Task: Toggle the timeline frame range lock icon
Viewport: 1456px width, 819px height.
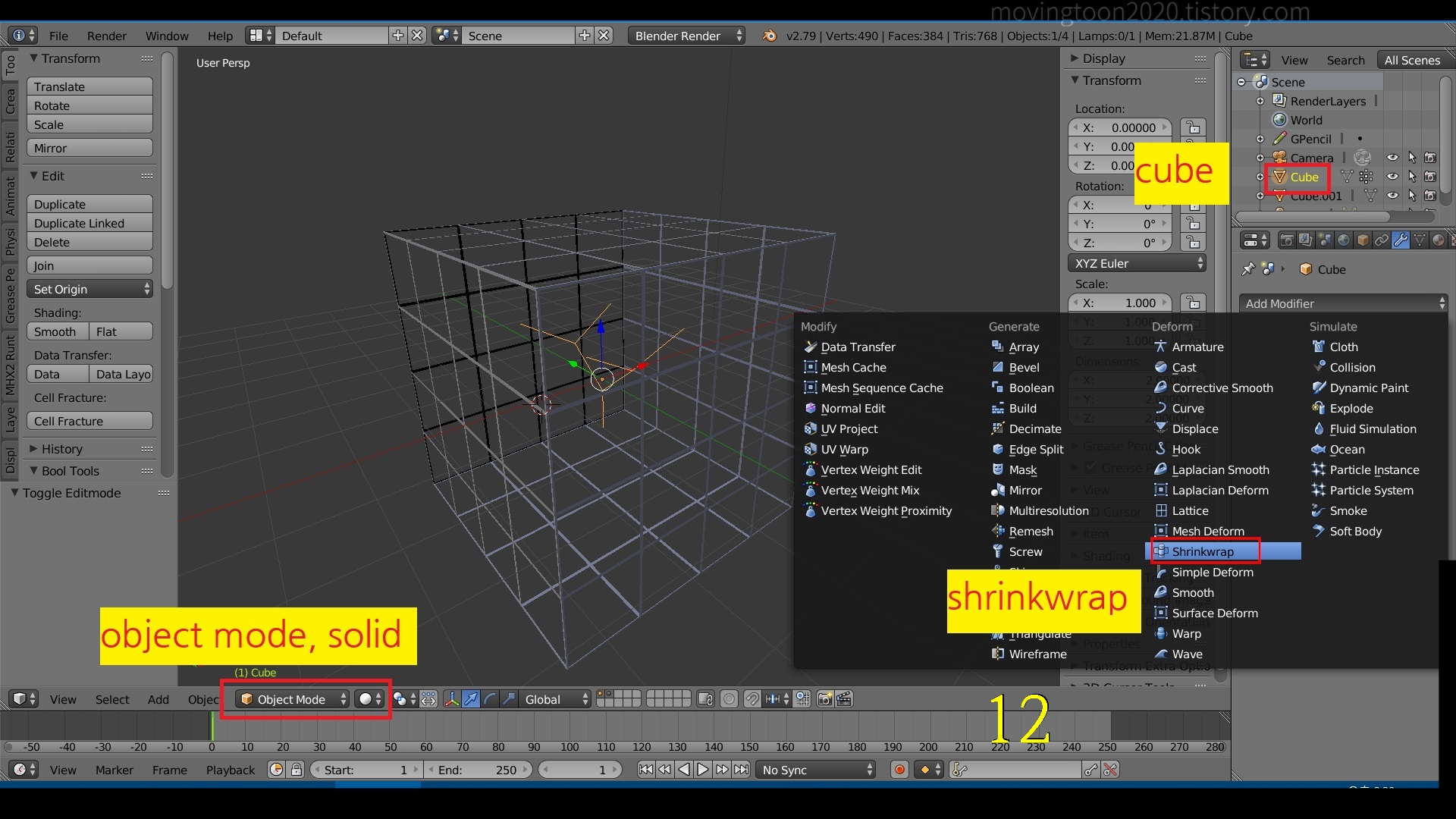Action: [x=297, y=770]
